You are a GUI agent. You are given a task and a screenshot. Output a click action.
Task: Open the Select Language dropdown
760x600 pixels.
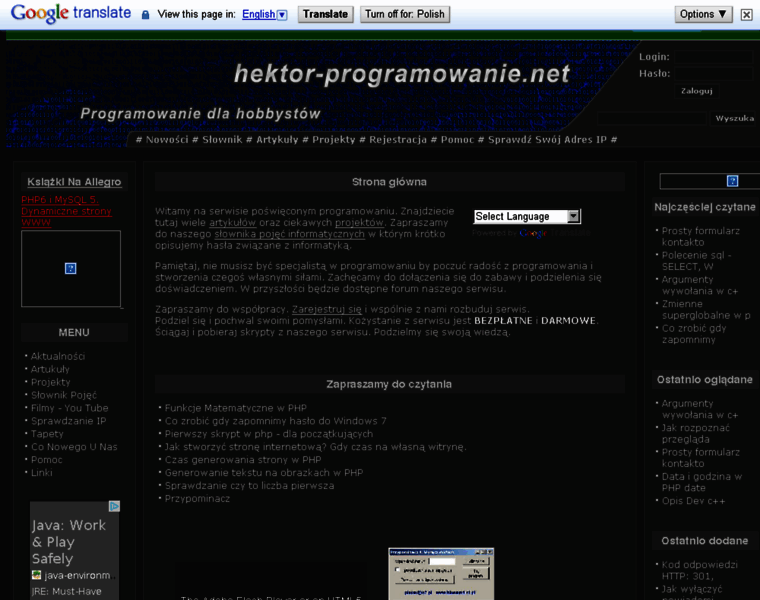[x=527, y=216]
